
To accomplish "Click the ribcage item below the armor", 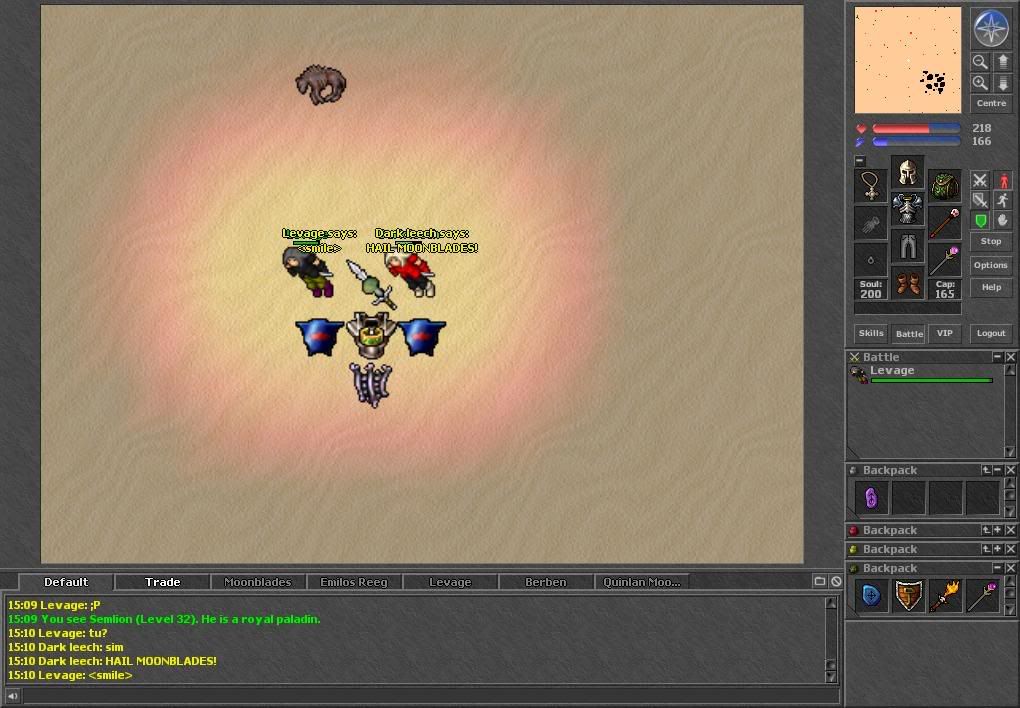I will coord(370,385).
